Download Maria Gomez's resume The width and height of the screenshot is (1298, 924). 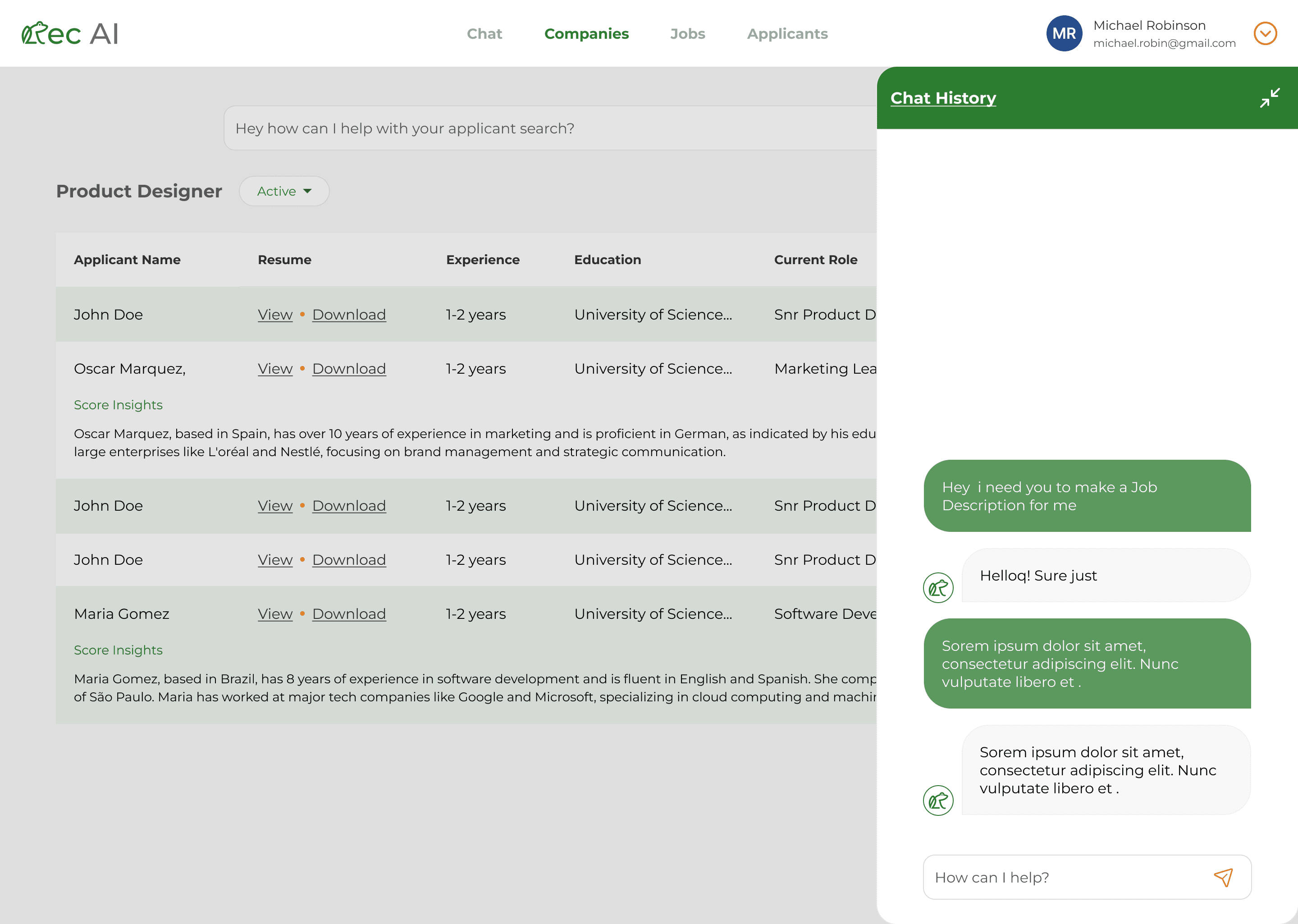pos(349,614)
